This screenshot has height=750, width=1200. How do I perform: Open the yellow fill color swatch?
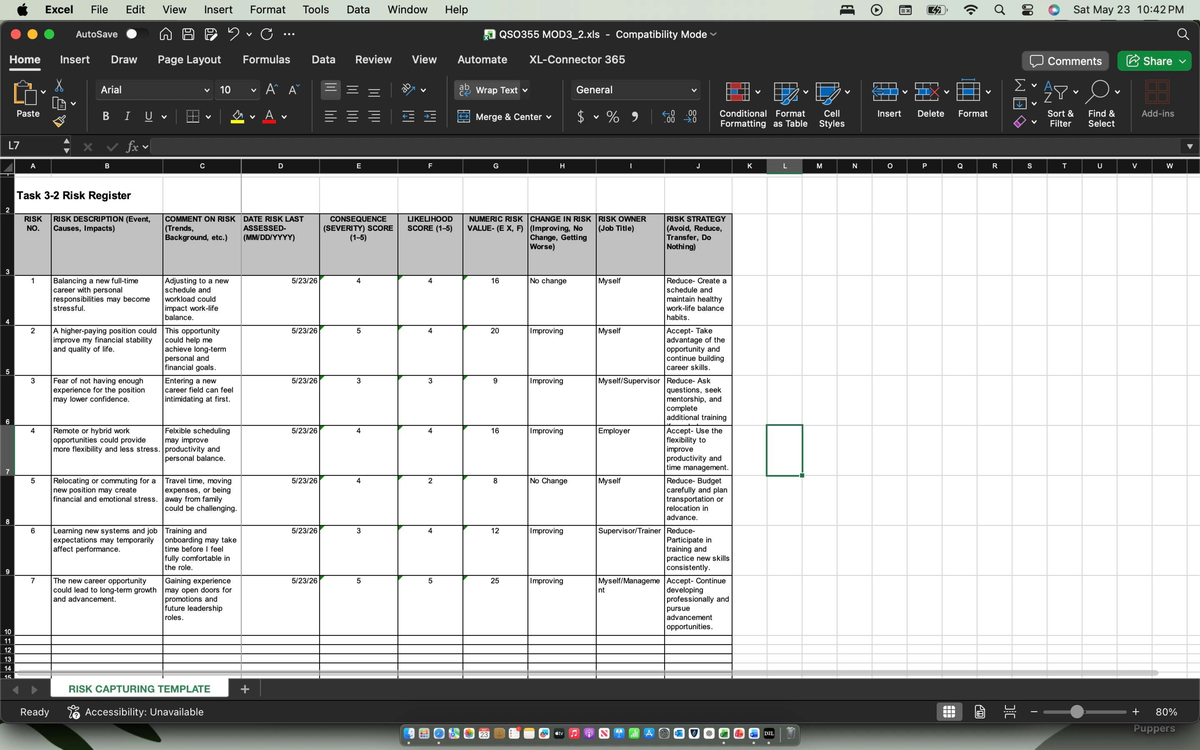click(x=237, y=117)
